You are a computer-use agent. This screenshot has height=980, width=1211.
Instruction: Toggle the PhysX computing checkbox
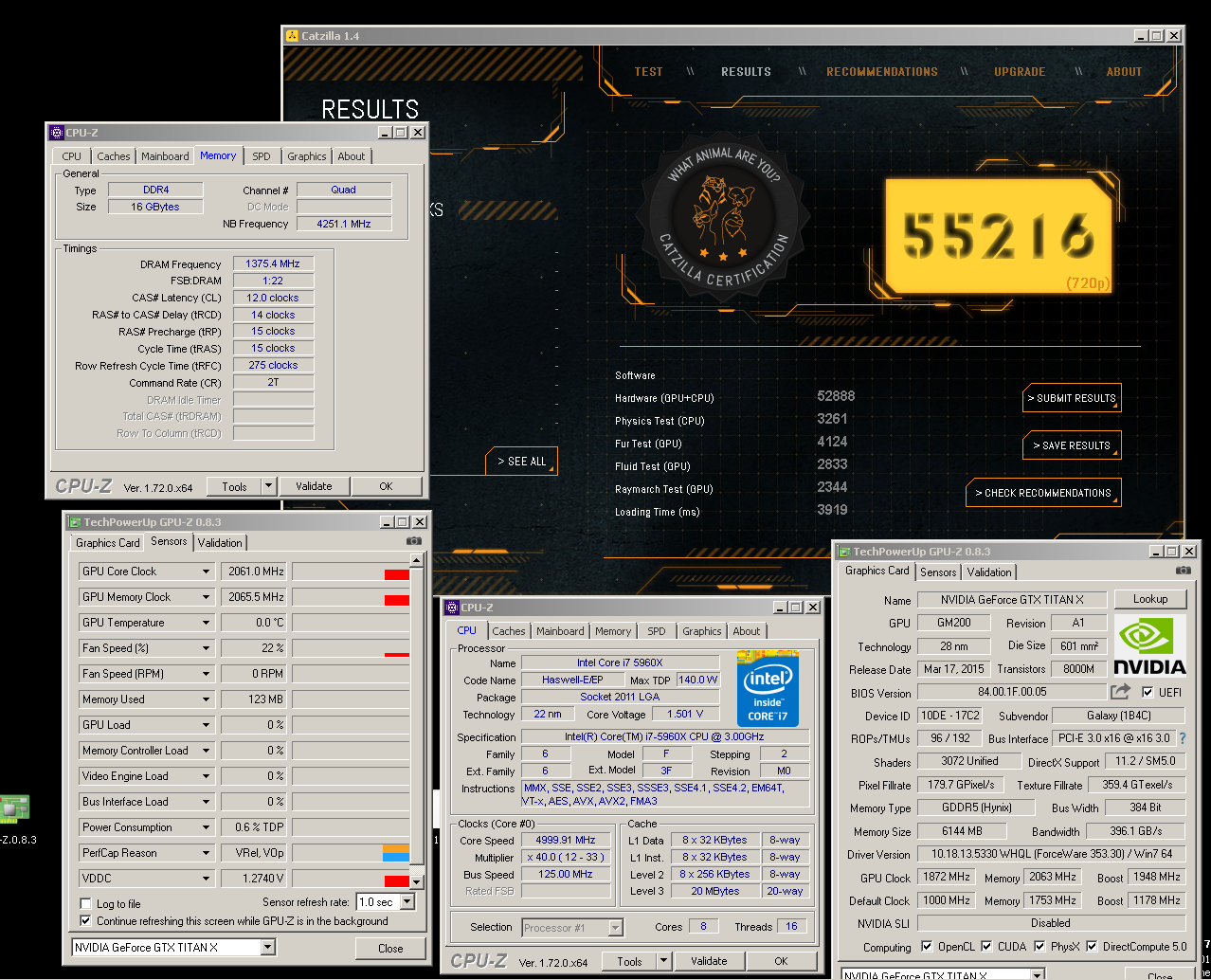[1040, 947]
